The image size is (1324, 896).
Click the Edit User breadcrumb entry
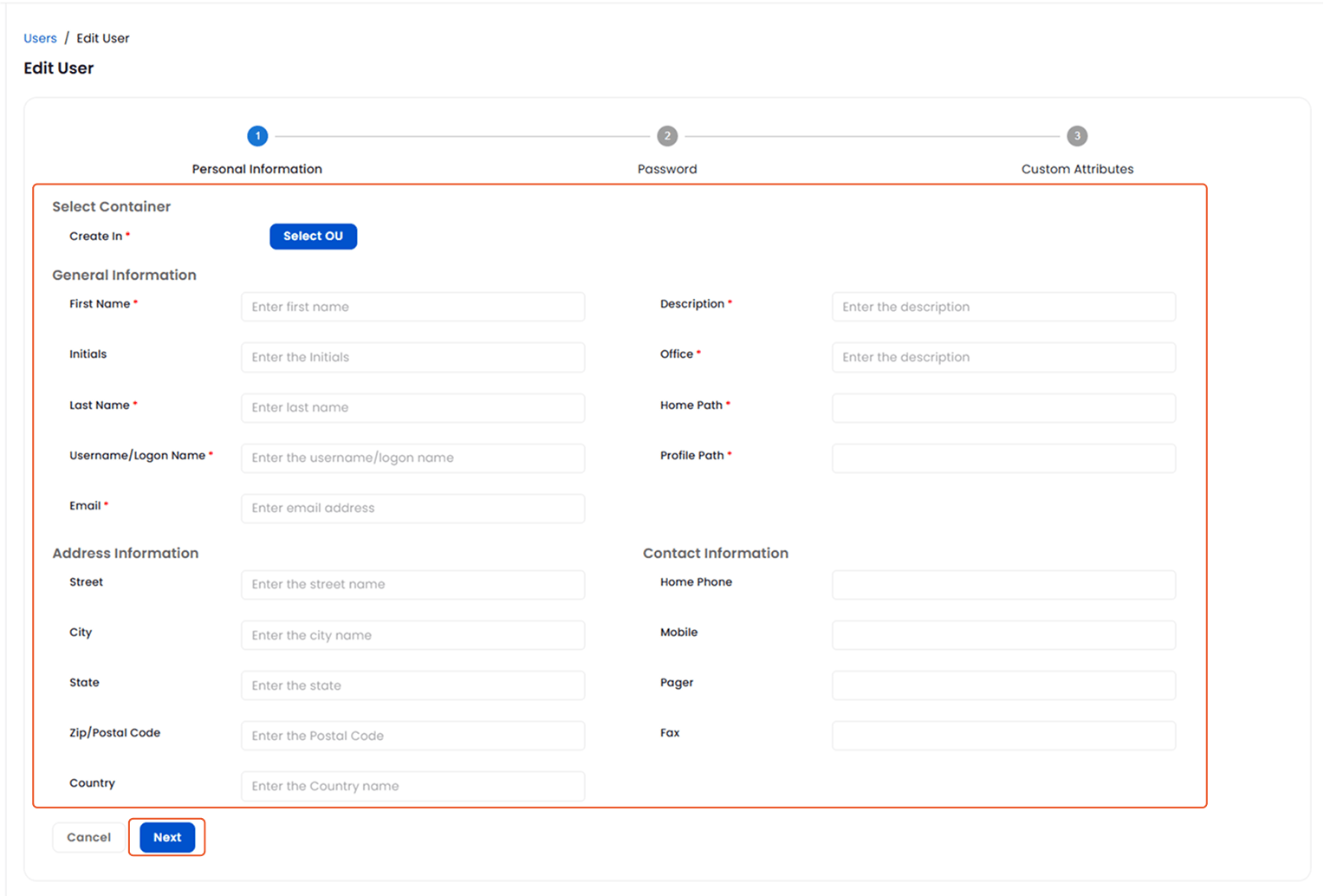pos(102,38)
